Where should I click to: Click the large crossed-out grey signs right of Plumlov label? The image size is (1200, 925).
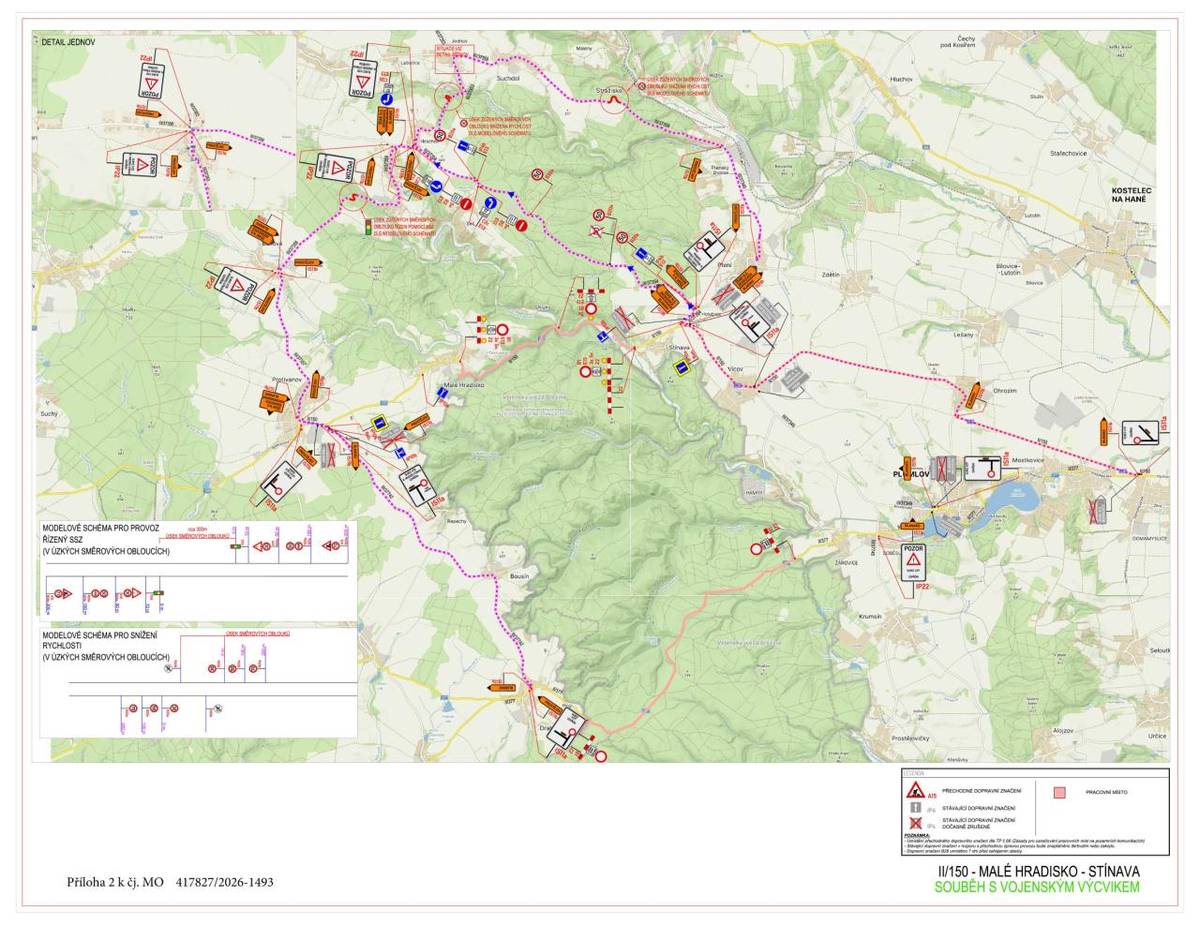[x=942, y=470]
